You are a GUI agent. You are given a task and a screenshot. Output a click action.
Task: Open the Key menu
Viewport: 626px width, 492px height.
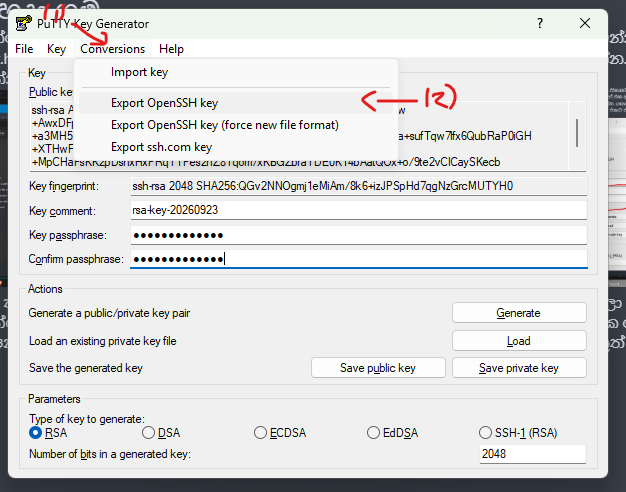pos(56,49)
